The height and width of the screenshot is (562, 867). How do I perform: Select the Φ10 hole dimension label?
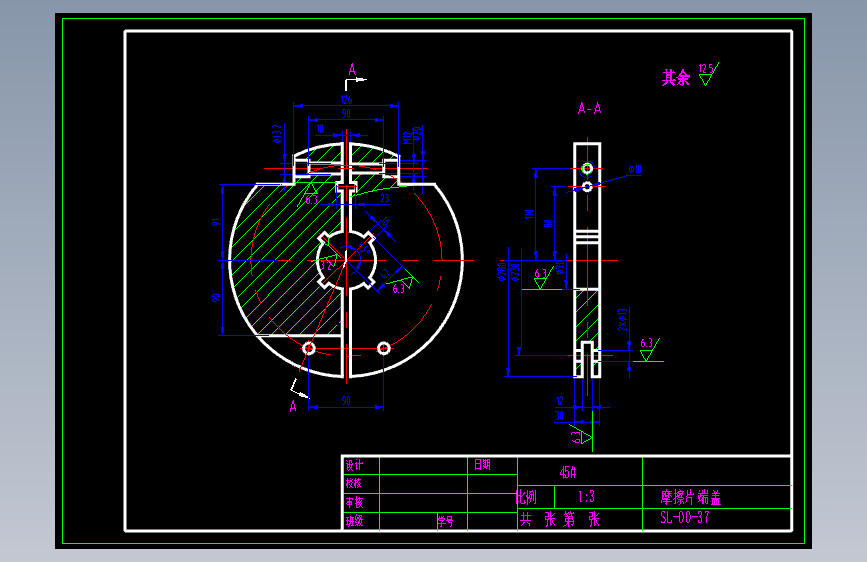coord(635,169)
